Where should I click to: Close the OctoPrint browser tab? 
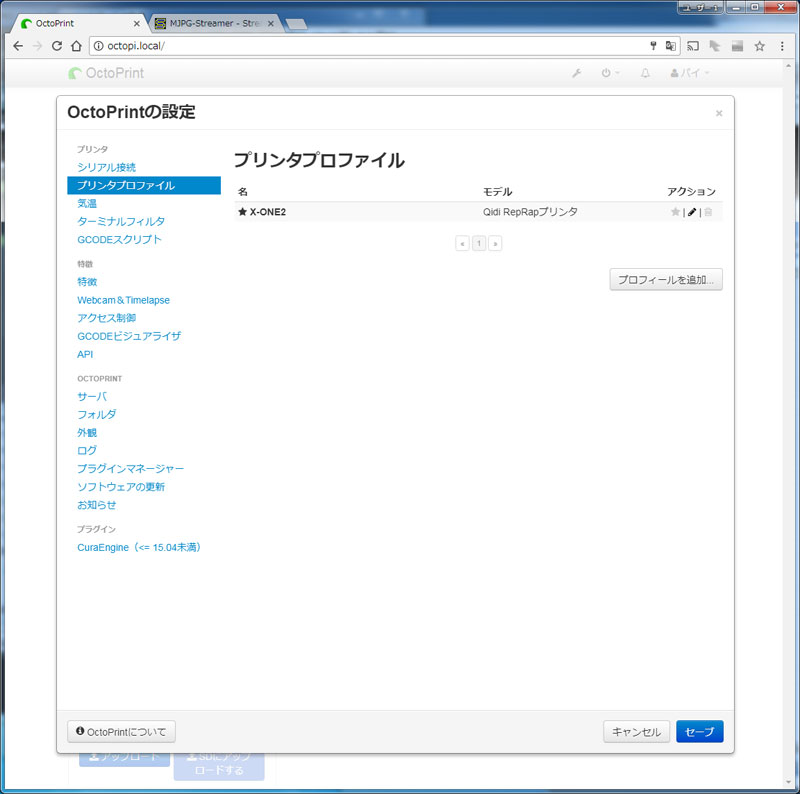(x=137, y=23)
